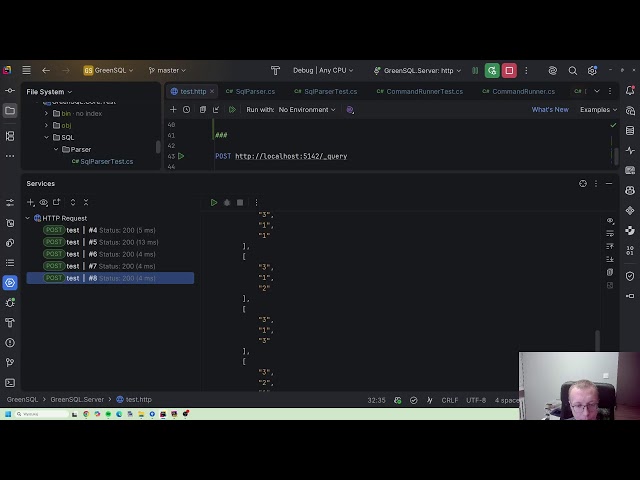Switch to the CommandRunnerTest.cs tab
The width and height of the screenshot is (640, 480).
point(419,91)
